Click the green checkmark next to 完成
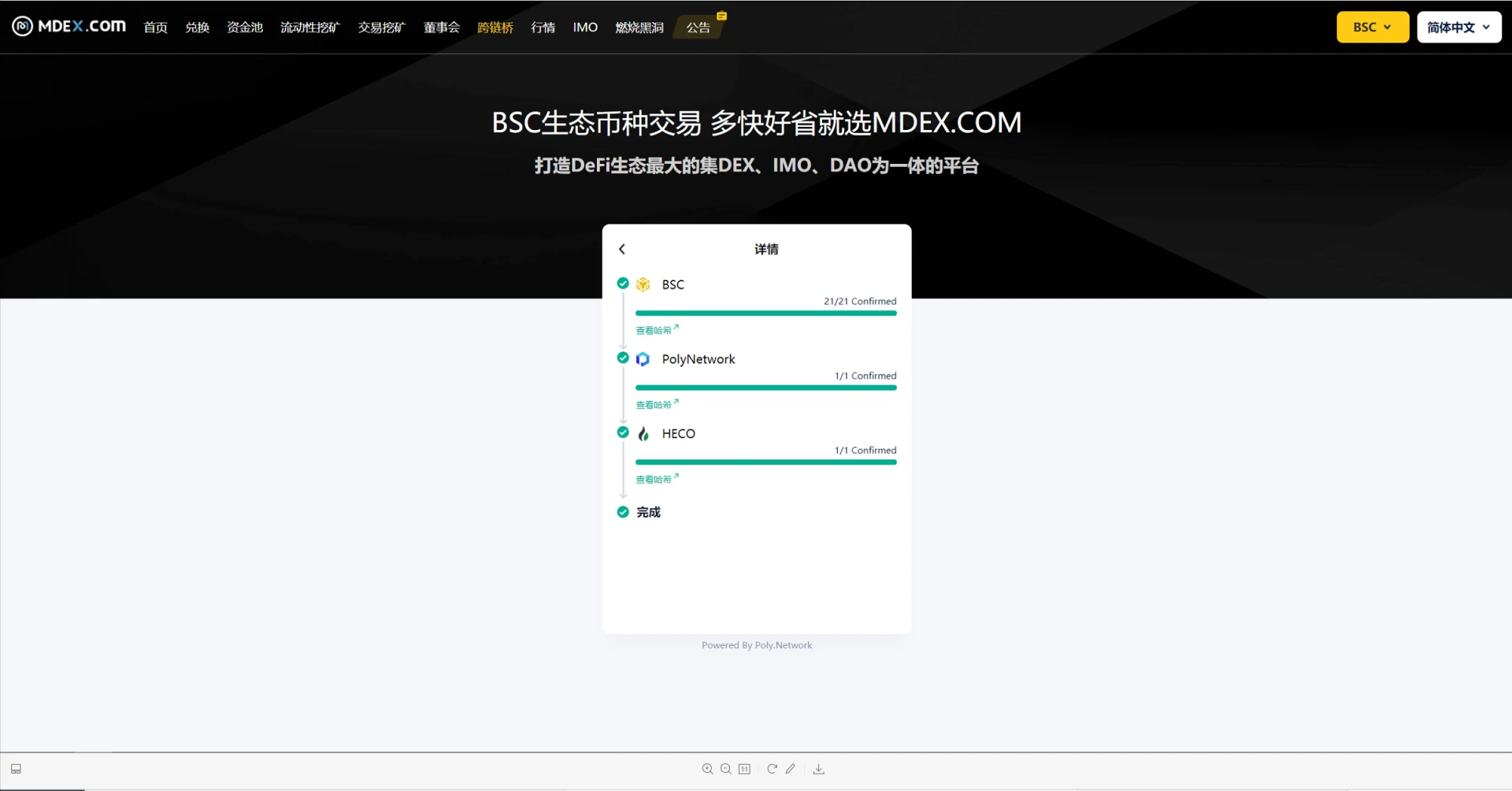This screenshot has height=791, width=1512. (x=622, y=511)
